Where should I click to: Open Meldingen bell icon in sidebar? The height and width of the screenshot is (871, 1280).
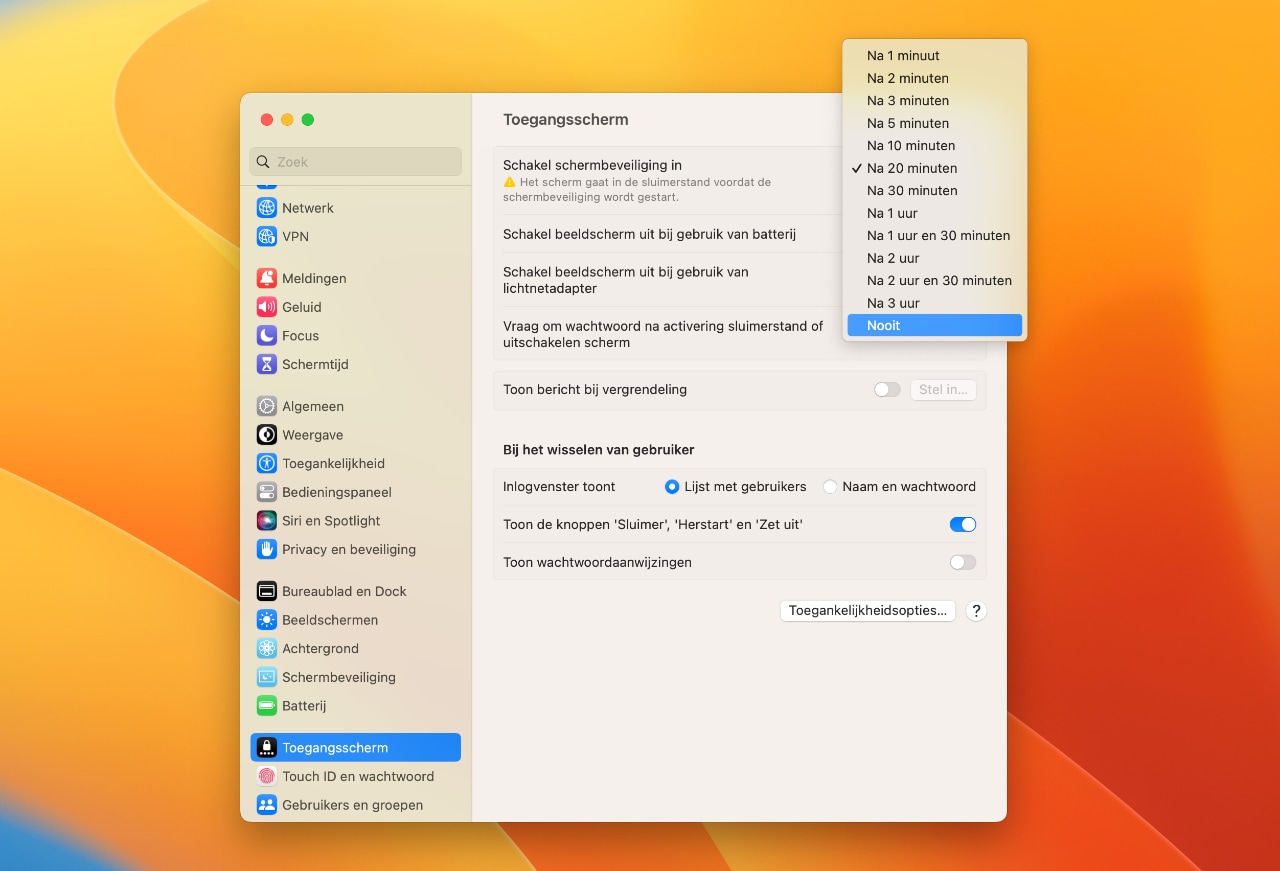pos(266,279)
